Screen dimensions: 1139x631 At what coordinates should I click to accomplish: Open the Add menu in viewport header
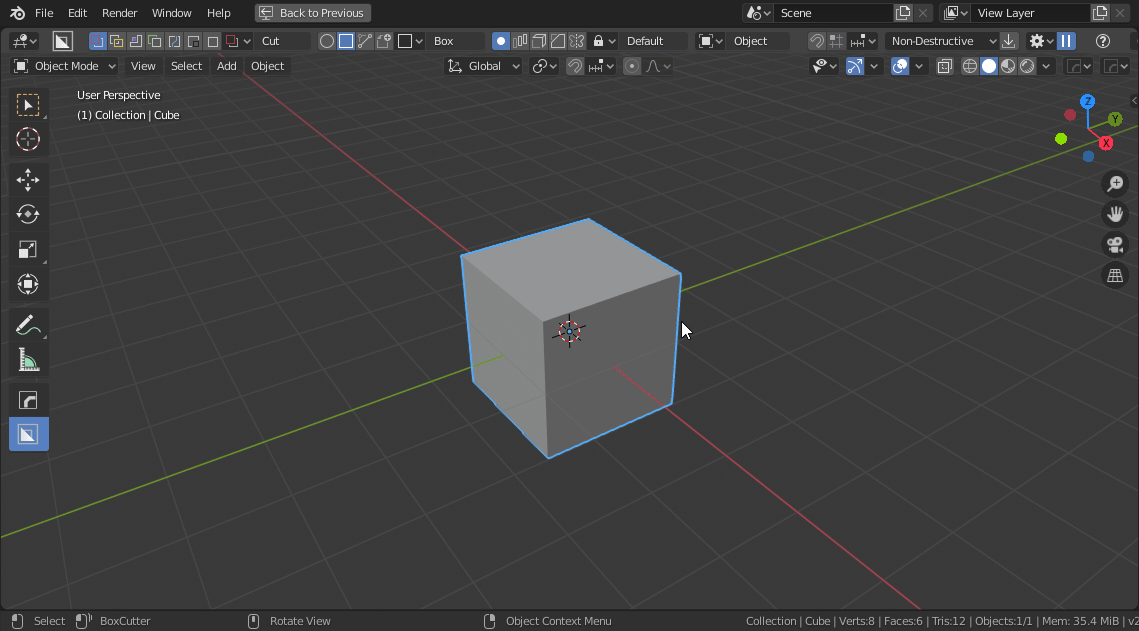[227, 66]
